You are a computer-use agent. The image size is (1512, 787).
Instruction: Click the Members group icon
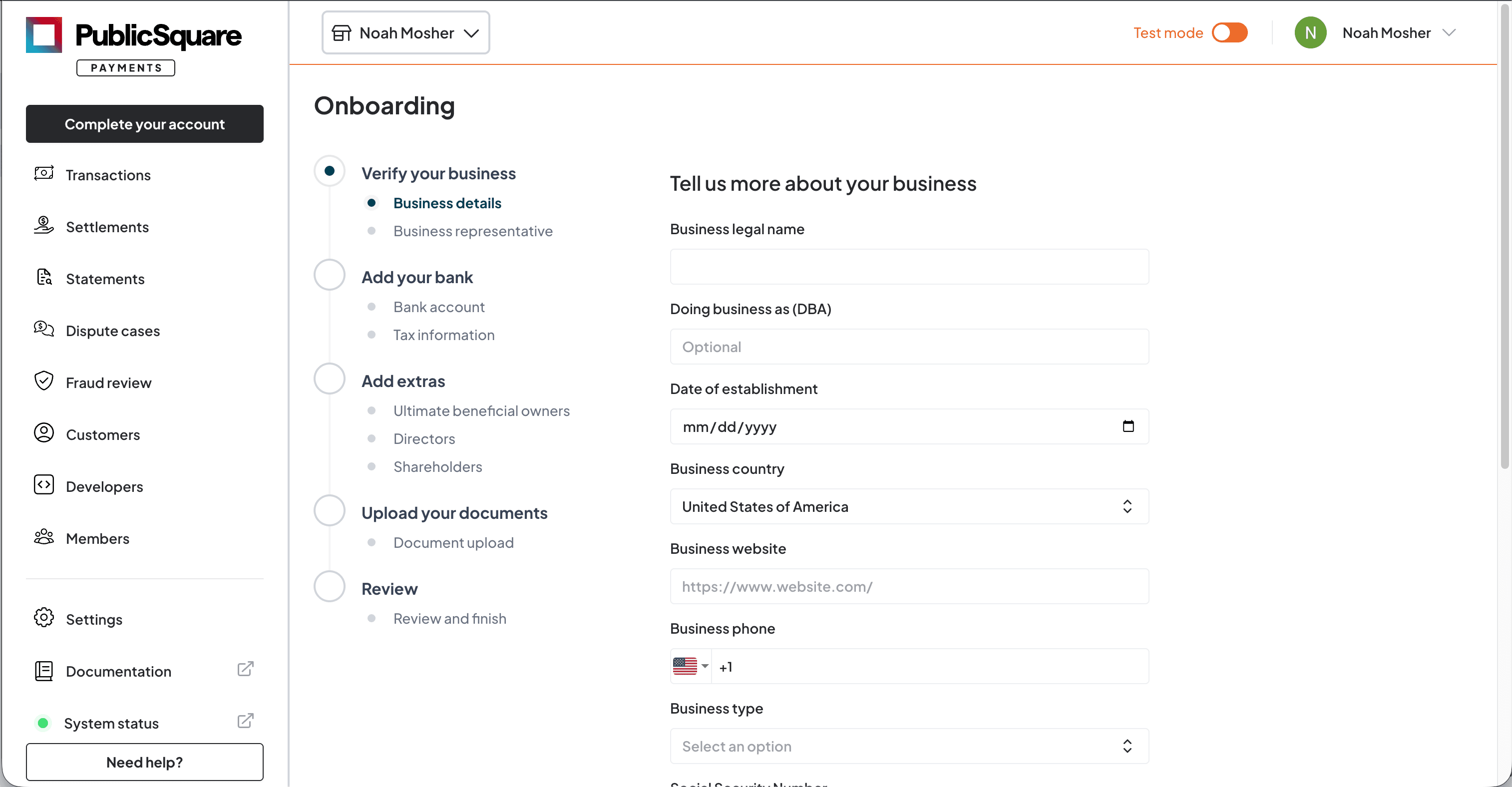(44, 537)
